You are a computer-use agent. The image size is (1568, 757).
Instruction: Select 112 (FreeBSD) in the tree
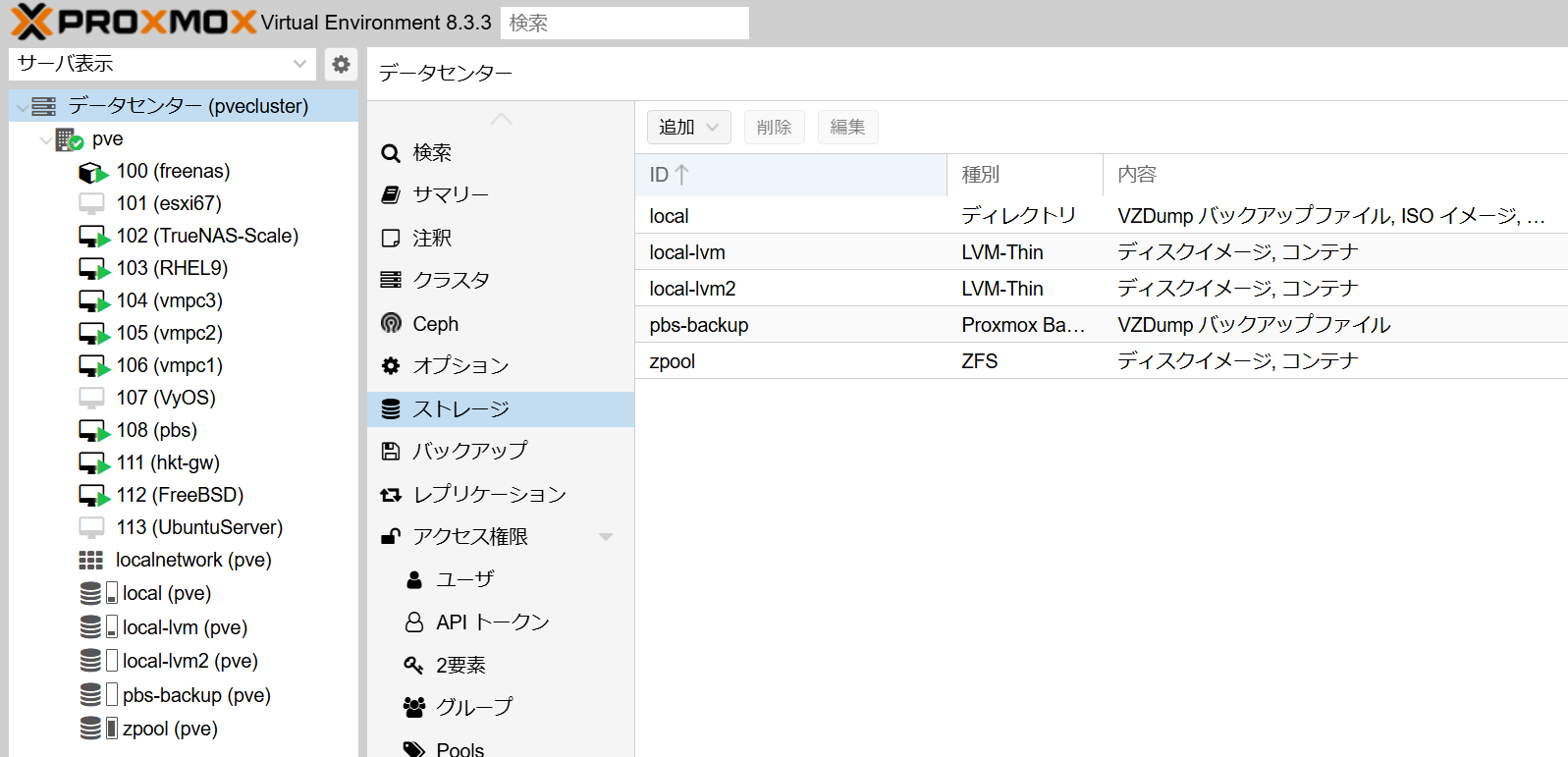coord(185,496)
